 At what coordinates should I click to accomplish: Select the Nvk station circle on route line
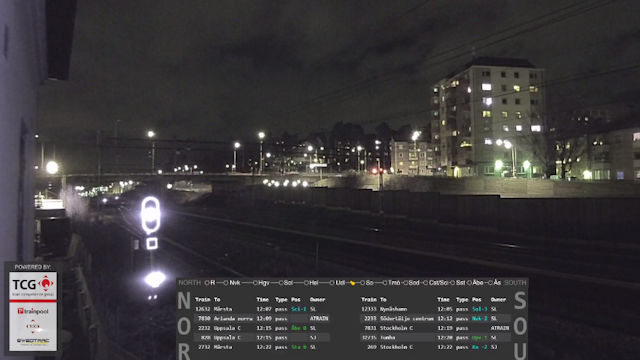[226, 283]
